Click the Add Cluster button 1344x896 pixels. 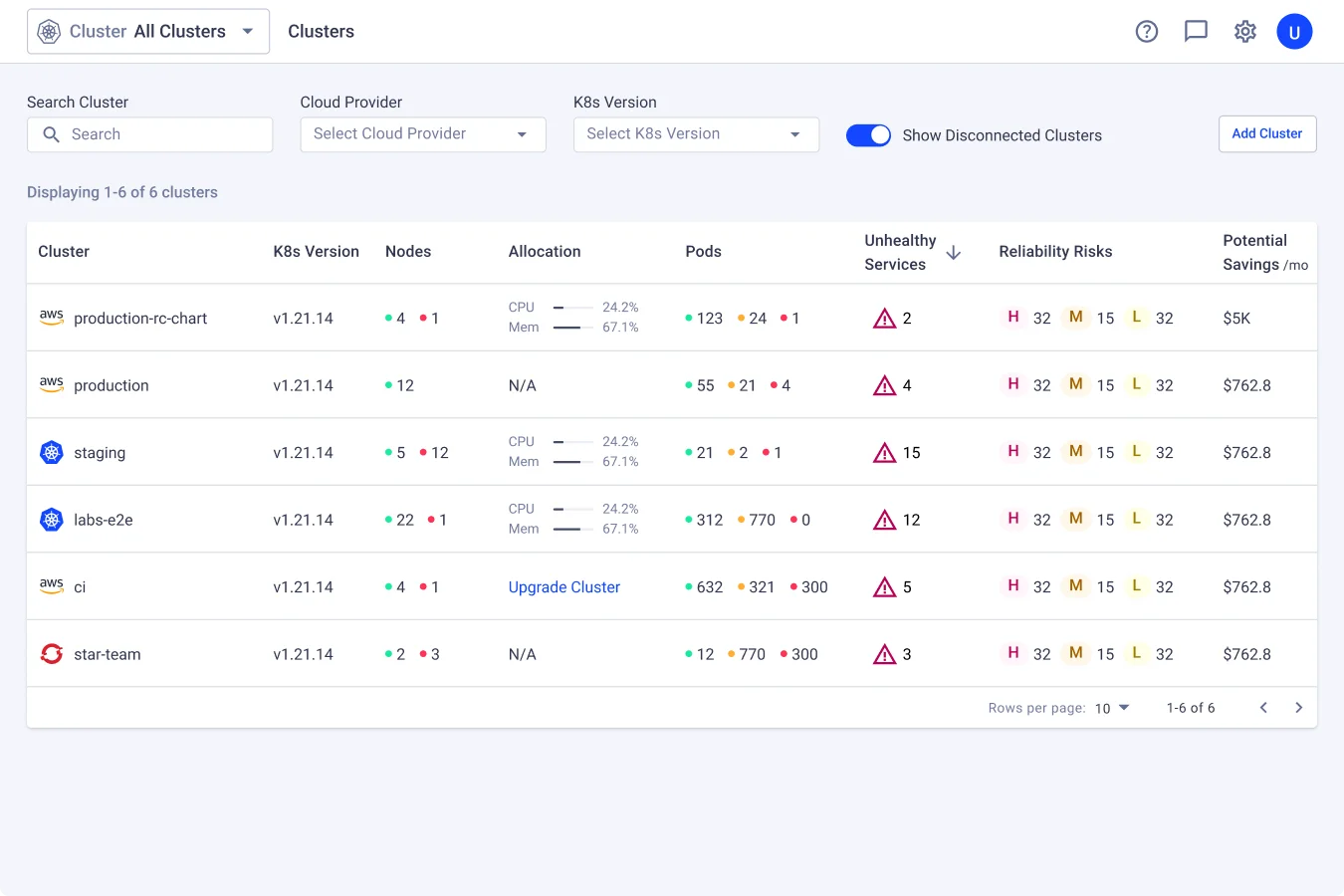pos(1267,134)
